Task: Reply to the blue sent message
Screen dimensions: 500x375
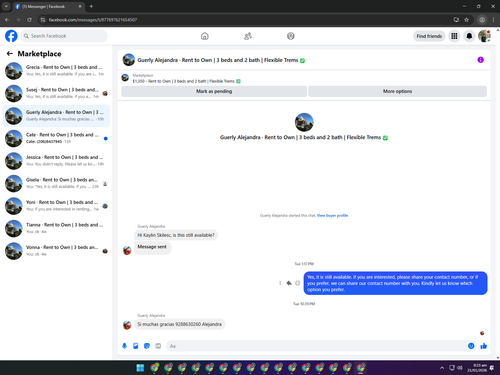Action: pyautogui.click(x=289, y=283)
